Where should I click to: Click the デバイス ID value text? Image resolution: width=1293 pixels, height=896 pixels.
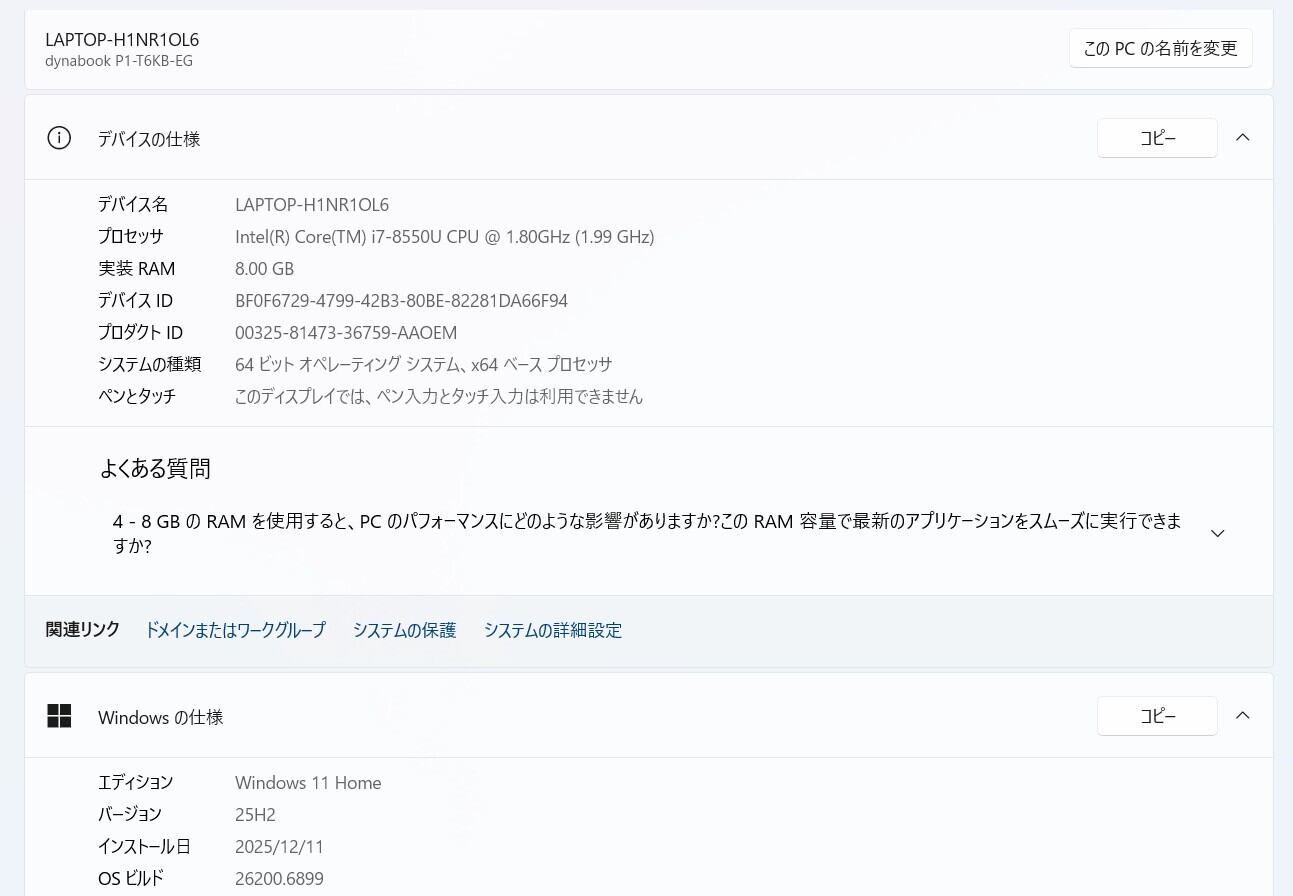(401, 301)
